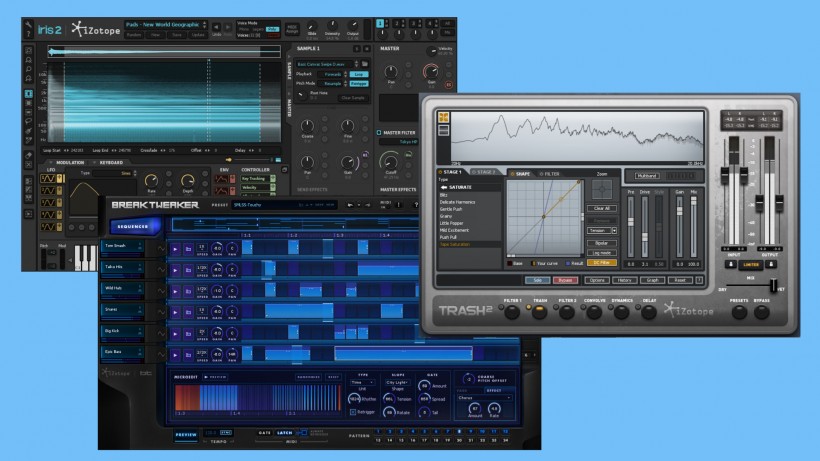Switch to the Stage 2 tab
This screenshot has height=461, width=820.
coord(483,172)
